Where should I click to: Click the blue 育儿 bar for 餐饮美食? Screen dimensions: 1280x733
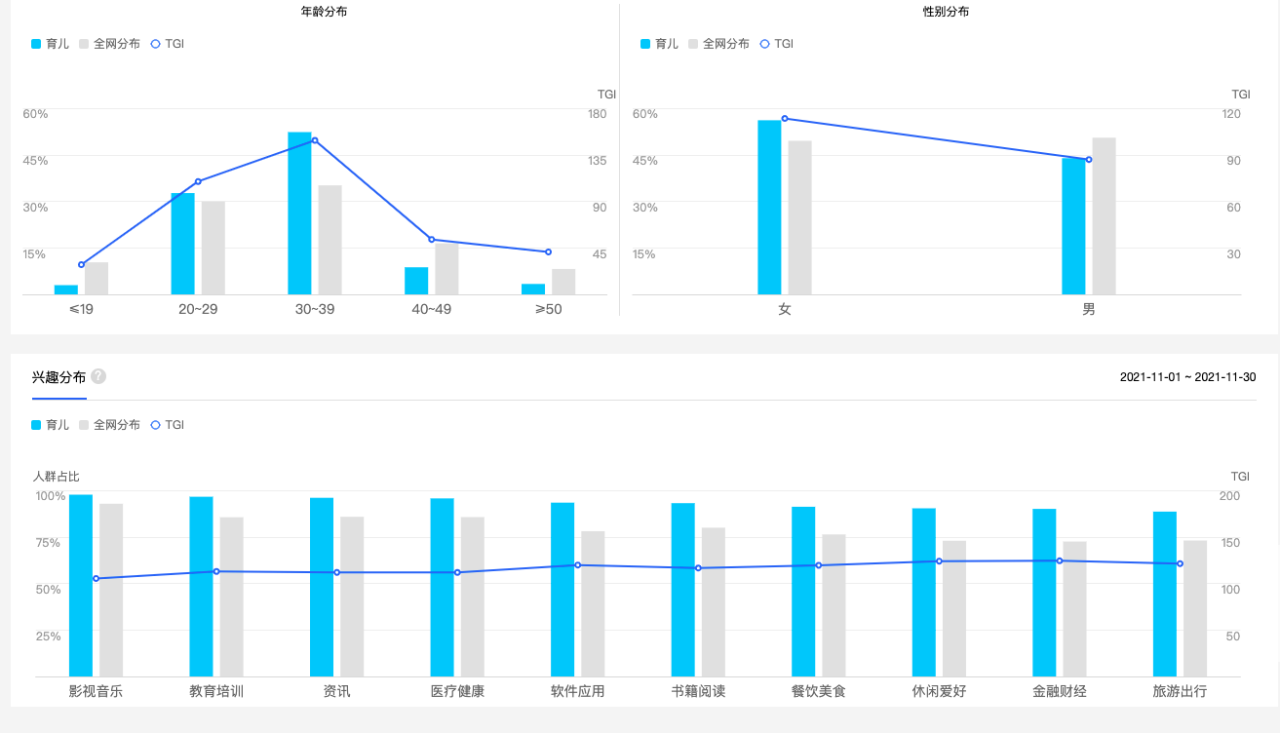(x=804, y=592)
